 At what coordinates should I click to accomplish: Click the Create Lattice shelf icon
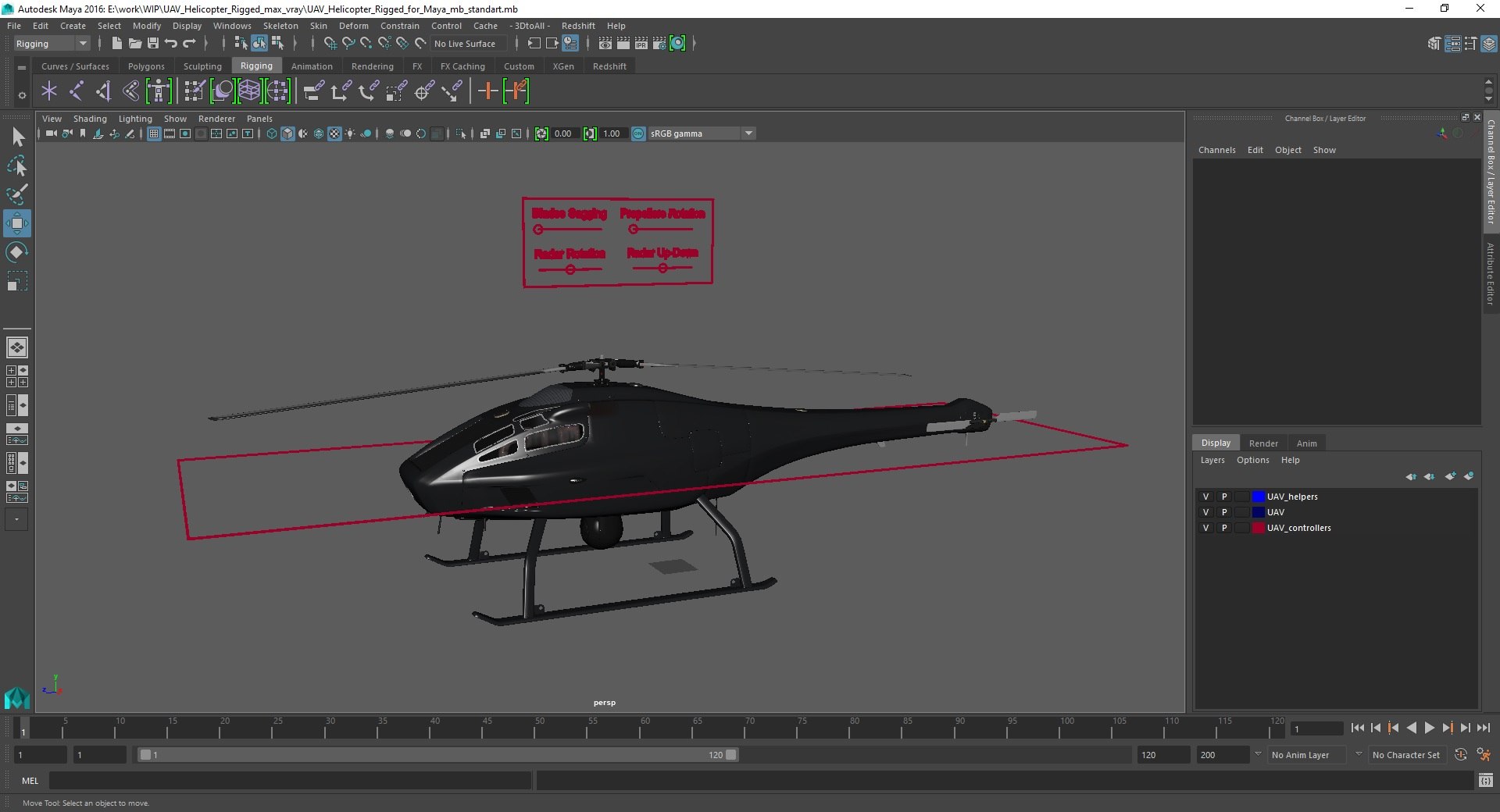(x=249, y=91)
